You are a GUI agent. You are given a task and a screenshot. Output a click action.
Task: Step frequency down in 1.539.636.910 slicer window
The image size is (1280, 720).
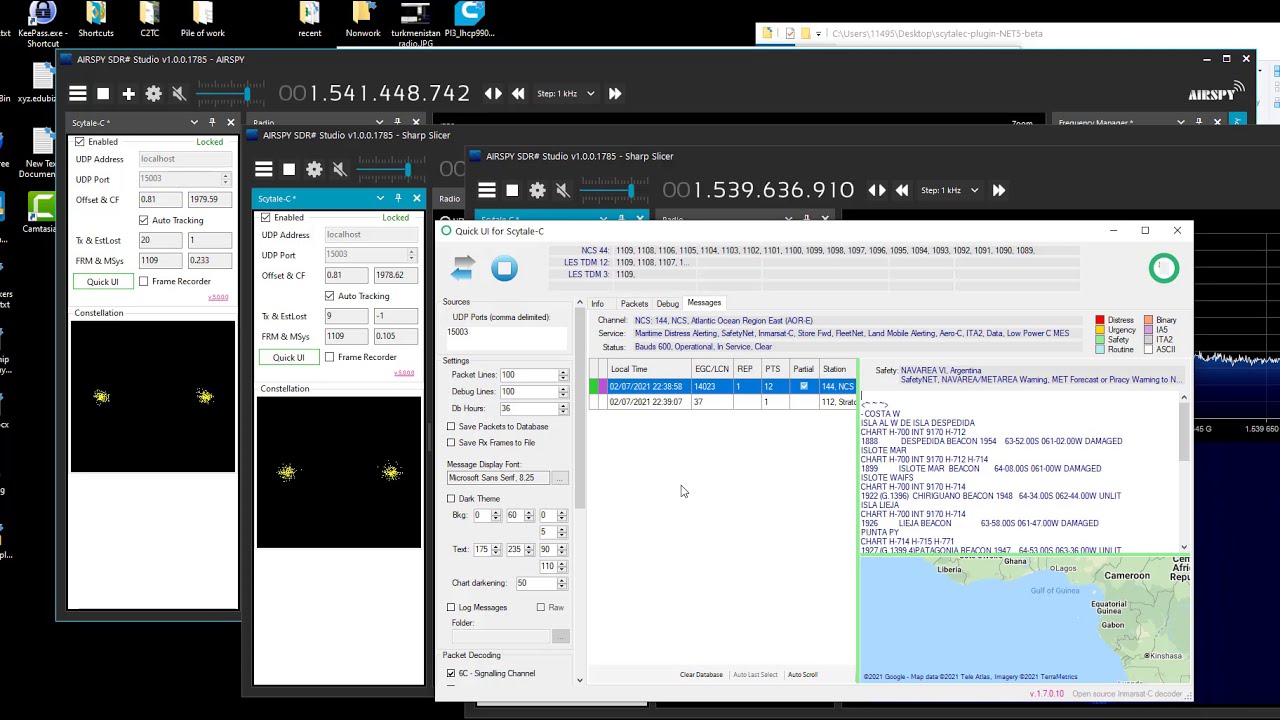click(902, 190)
